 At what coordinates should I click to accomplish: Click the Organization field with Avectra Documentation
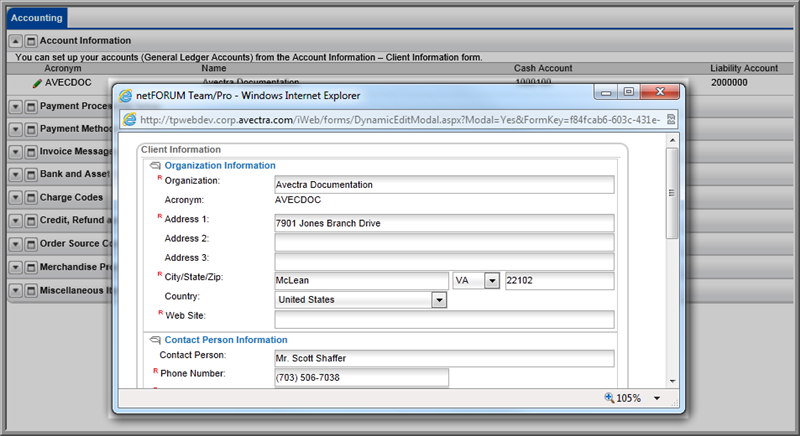(444, 185)
